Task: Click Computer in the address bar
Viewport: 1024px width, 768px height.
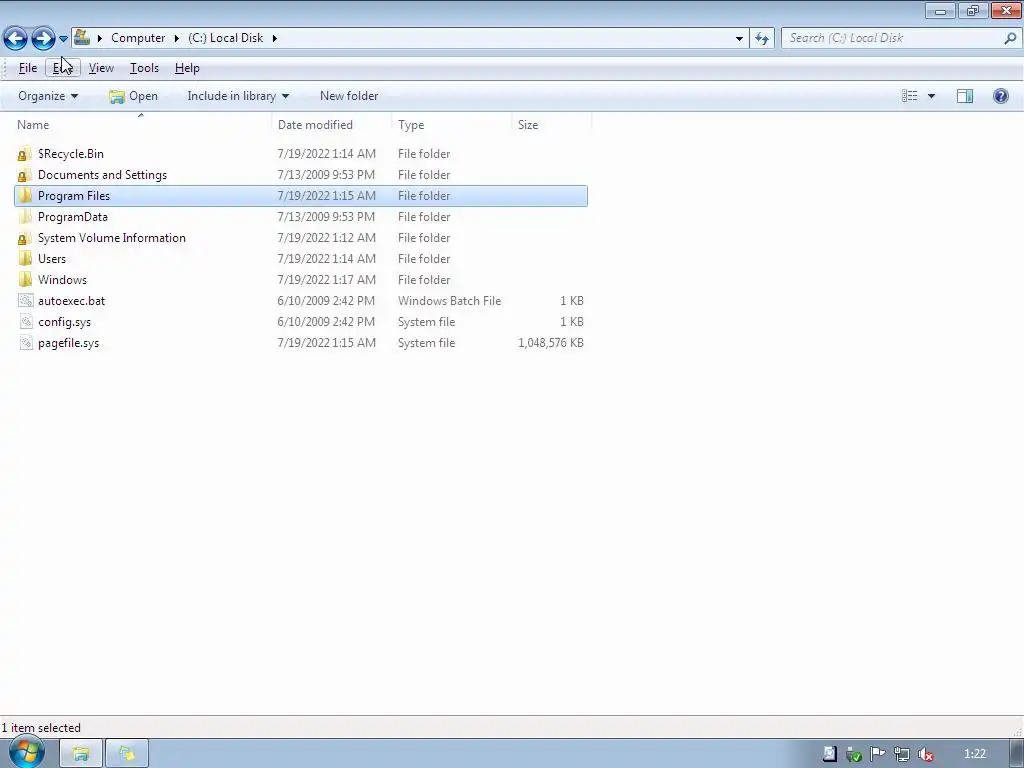Action: 138,38
